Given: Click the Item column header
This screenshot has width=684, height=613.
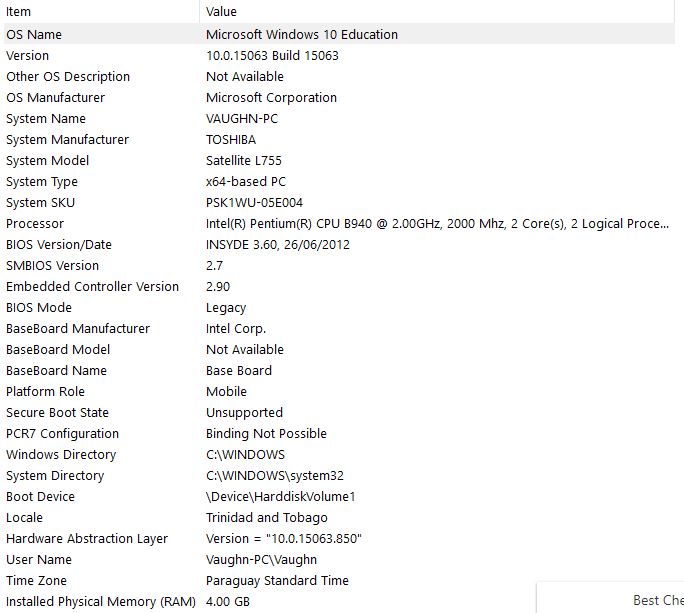Looking at the screenshot, I should (101, 11).
